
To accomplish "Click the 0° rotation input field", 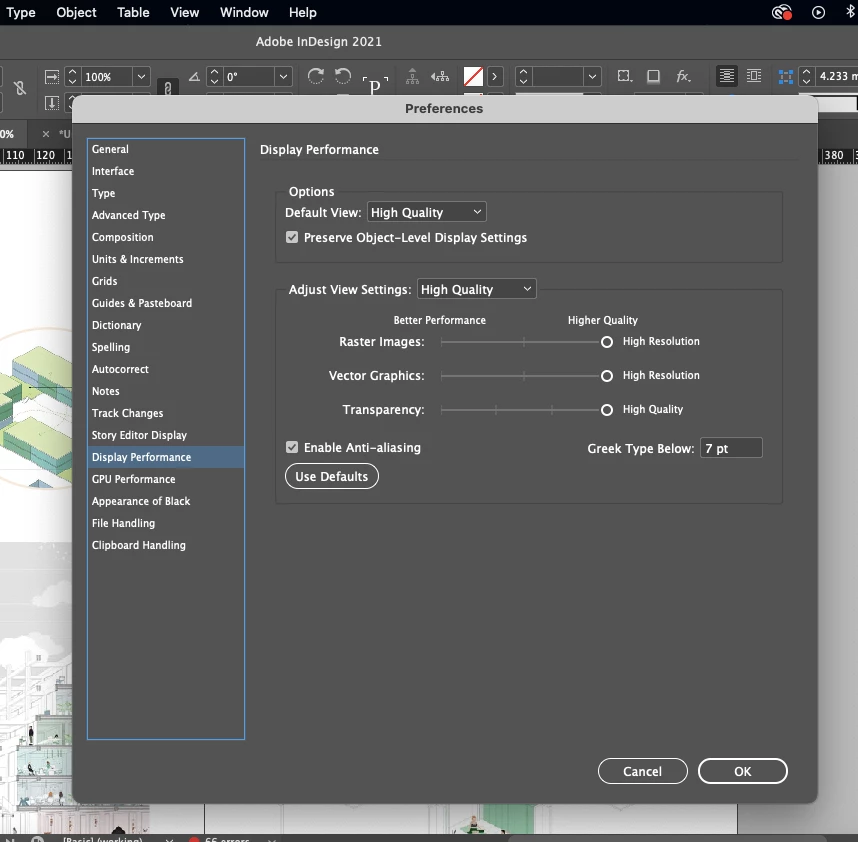I will coord(249,77).
